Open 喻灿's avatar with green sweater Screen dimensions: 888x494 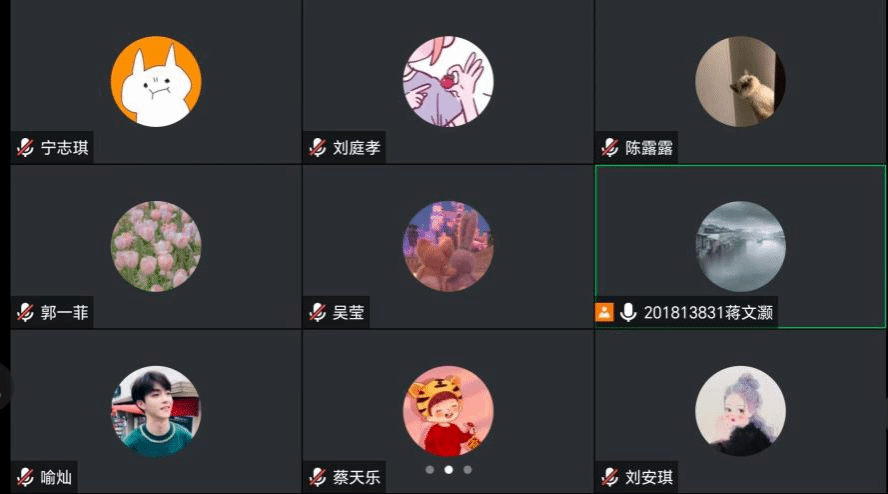pos(156,411)
